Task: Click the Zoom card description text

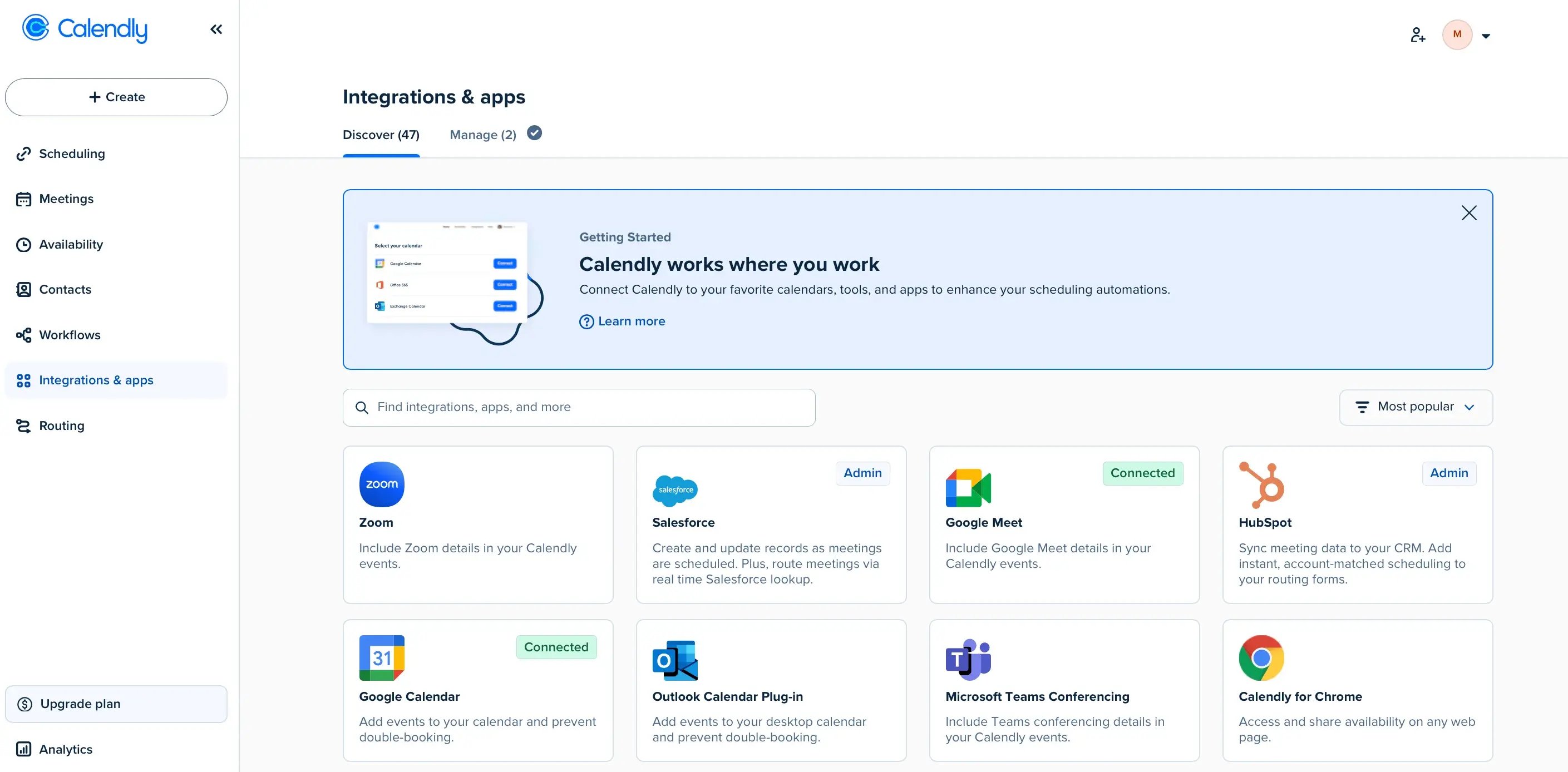Action: point(467,556)
